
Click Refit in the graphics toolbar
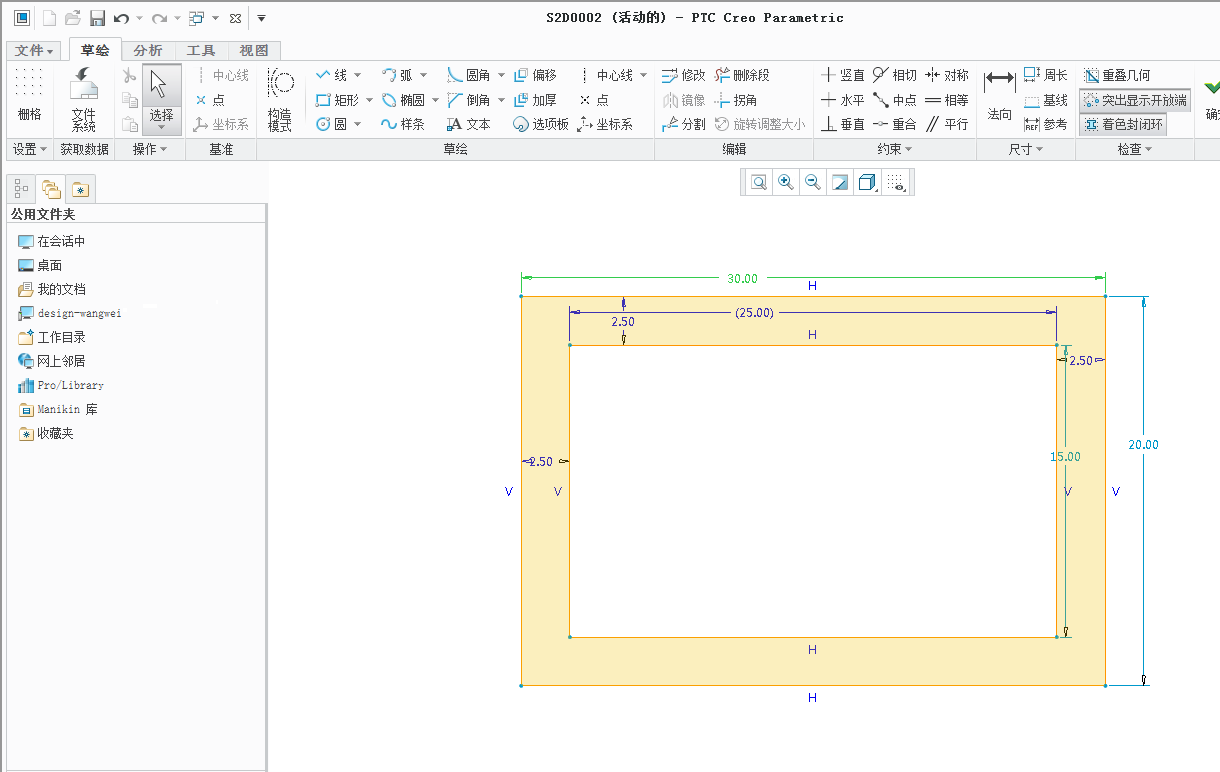[759, 182]
